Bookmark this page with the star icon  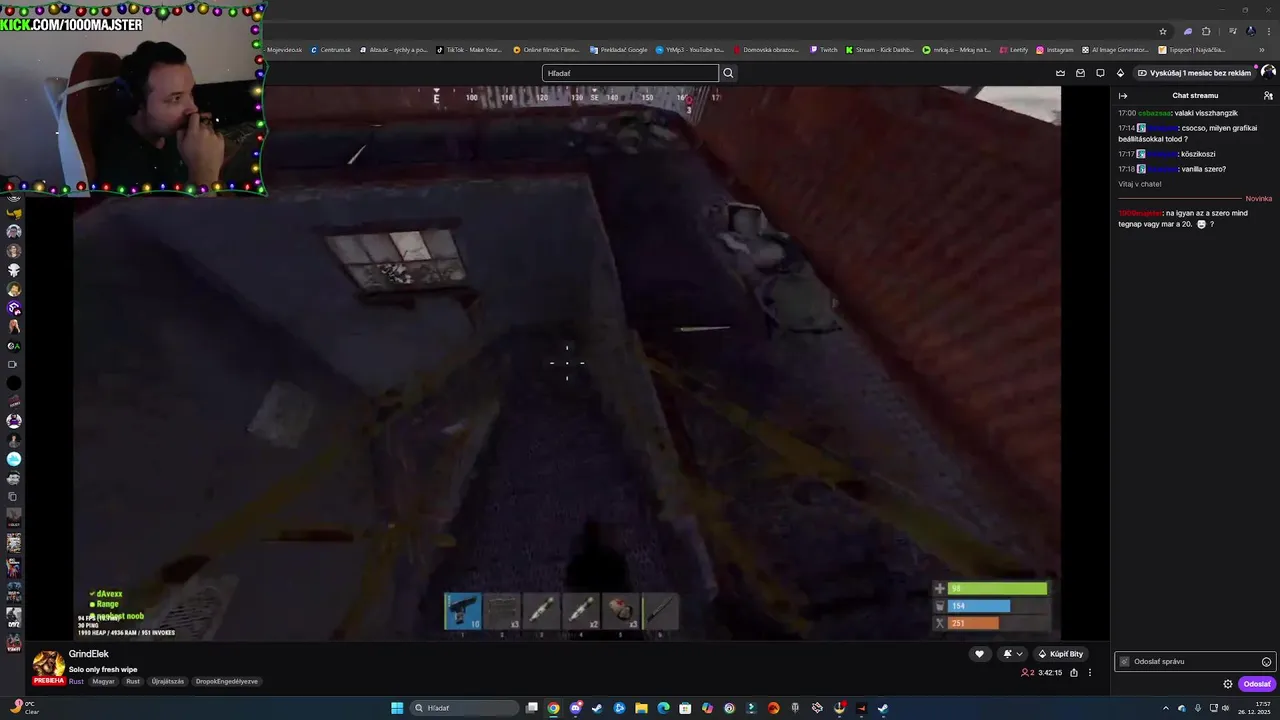click(1163, 31)
